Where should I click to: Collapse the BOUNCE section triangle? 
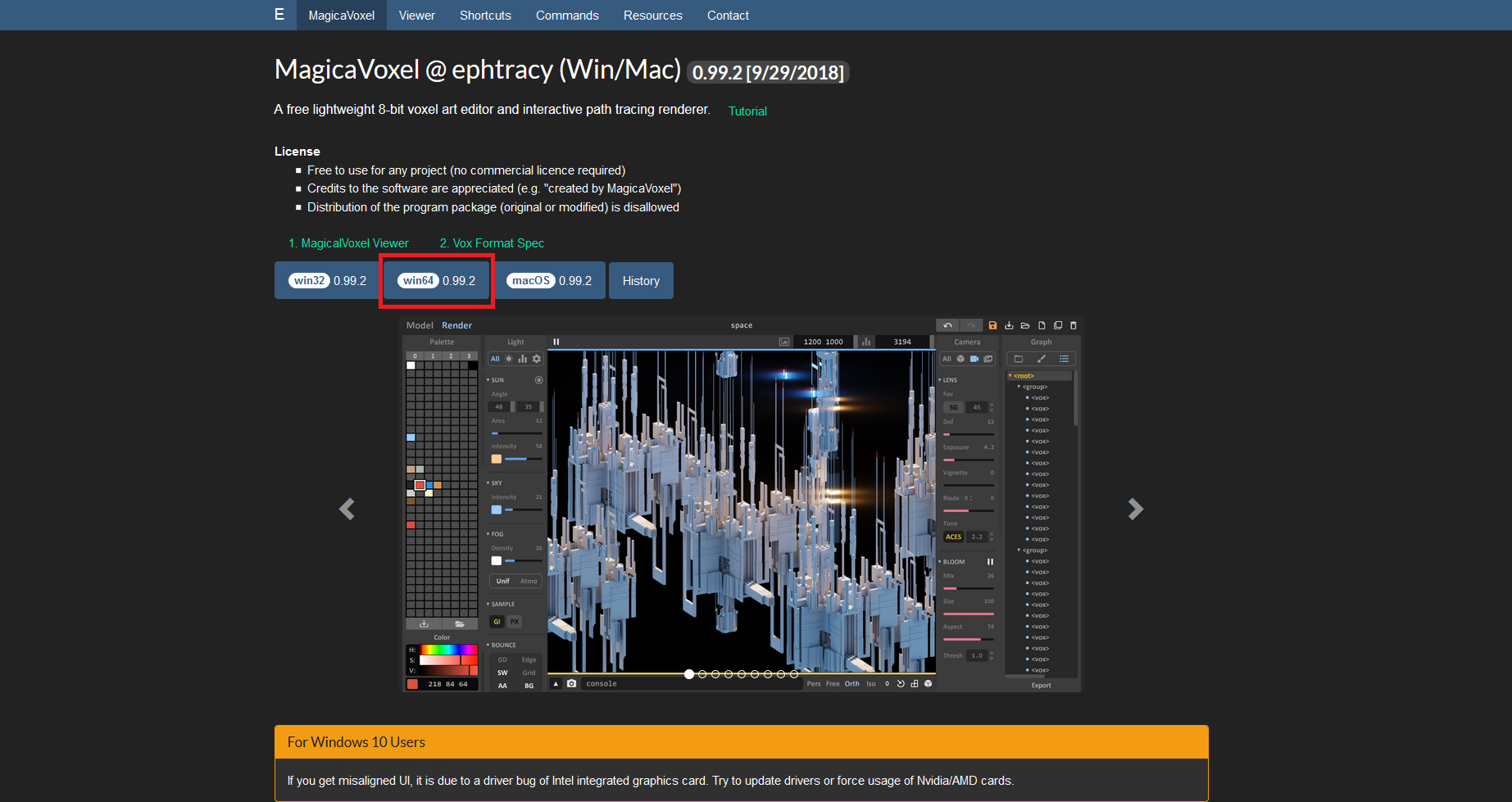tap(488, 645)
